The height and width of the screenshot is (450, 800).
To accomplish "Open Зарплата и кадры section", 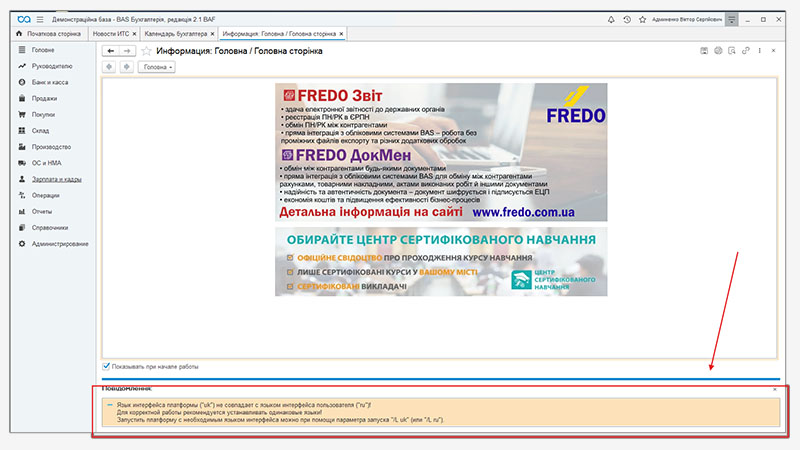I will pos(57,179).
